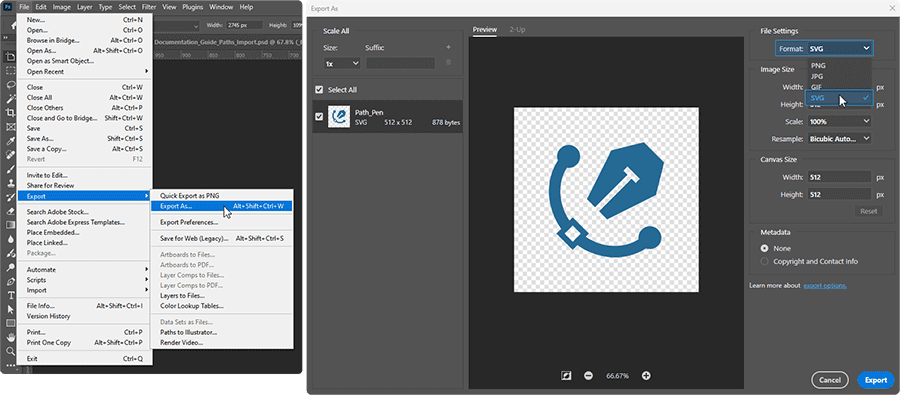This screenshot has height=395, width=900.
Task: Click the Reset button in Canvas Size
Action: click(x=868, y=211)
